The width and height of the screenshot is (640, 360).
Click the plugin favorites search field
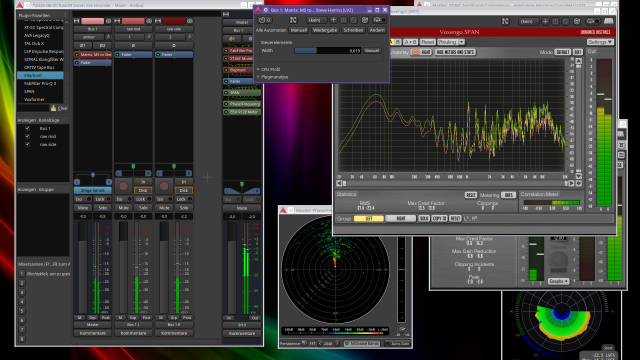(33, 108)
